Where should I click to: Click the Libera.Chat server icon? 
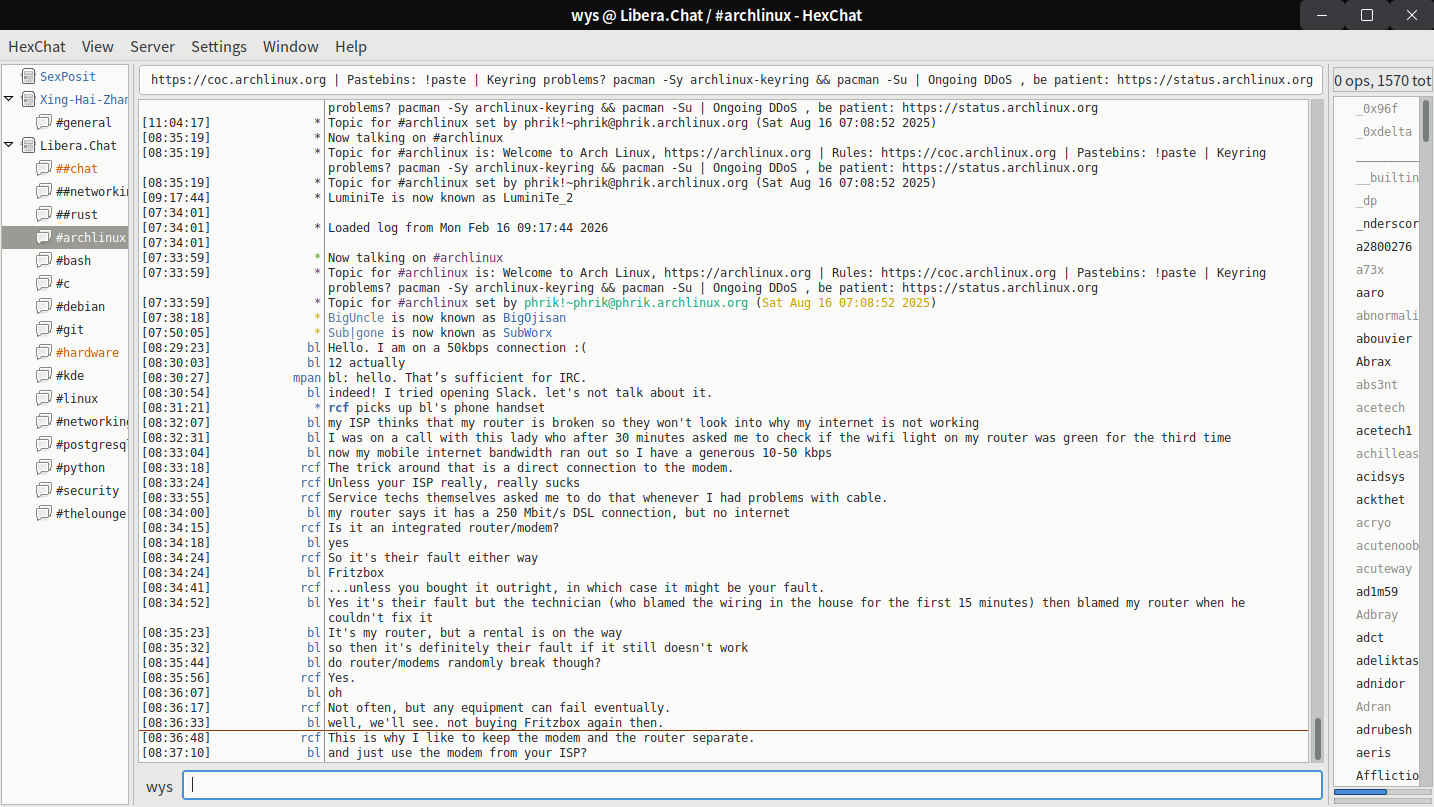click(26, 145)
